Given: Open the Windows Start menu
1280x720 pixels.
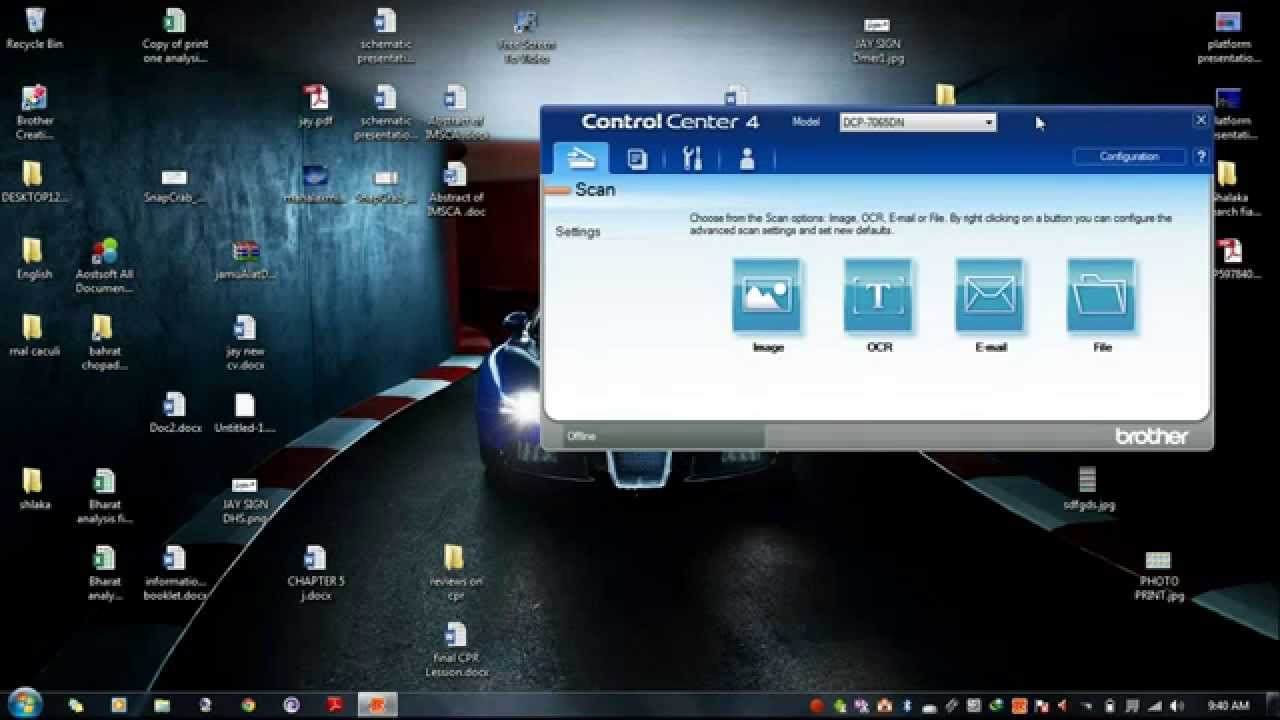Looking at the screenshot, I should coord(25,703).
